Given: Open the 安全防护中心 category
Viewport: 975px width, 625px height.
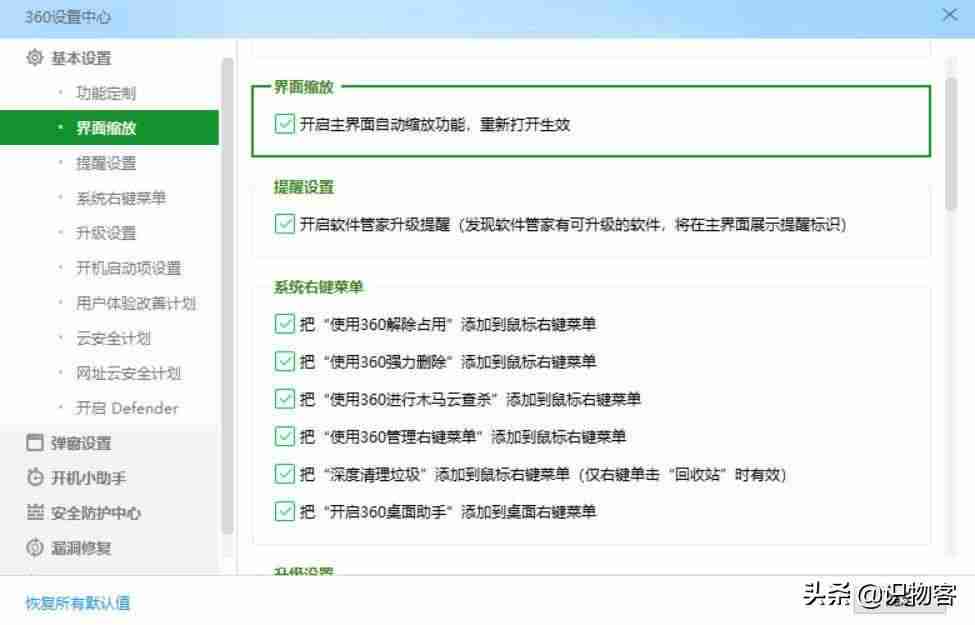Looking at the screenshot, I should [x=96, y=513].
